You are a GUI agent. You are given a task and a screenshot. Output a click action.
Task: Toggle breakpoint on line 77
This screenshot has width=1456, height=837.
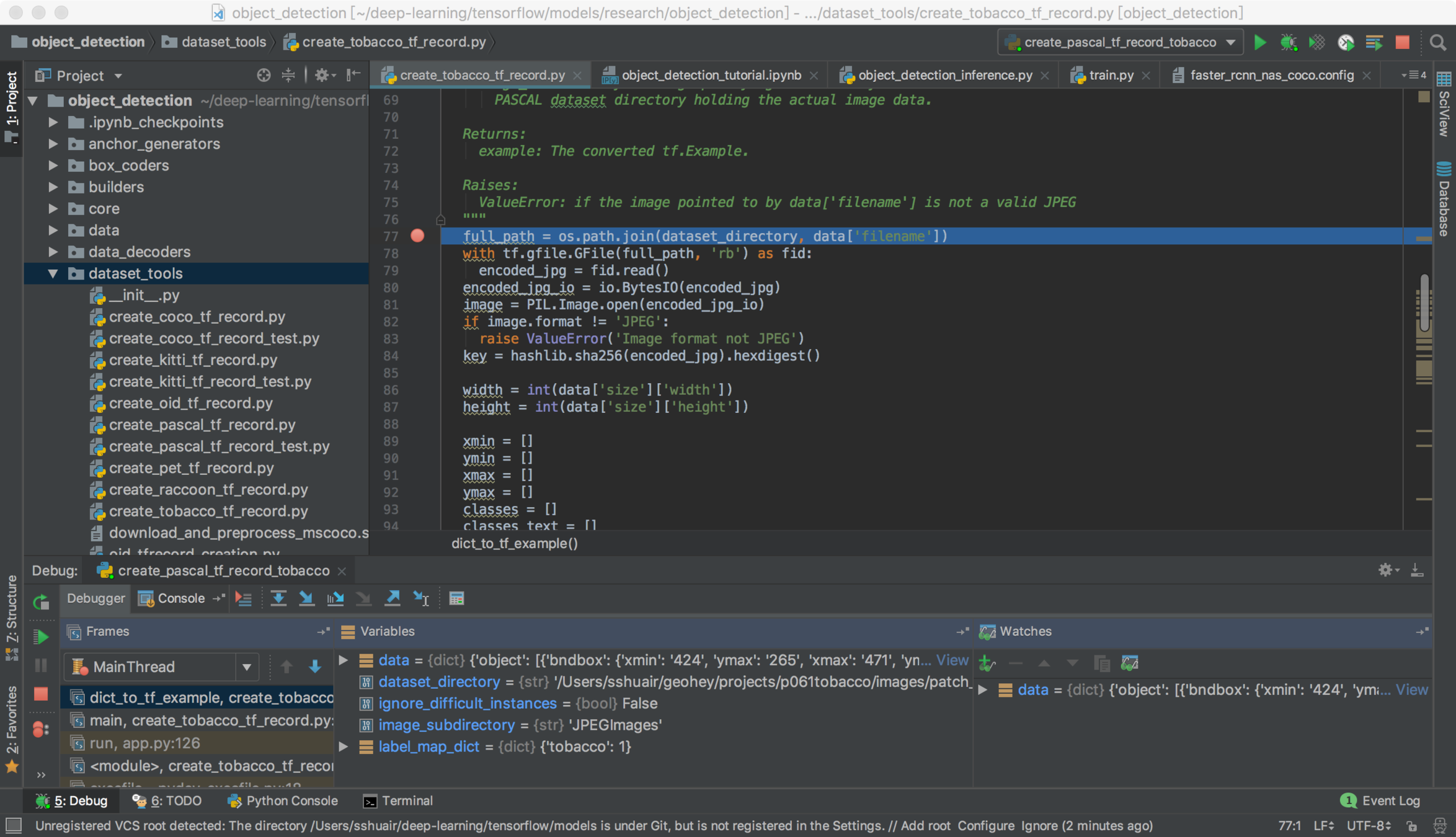click(417, 236)
